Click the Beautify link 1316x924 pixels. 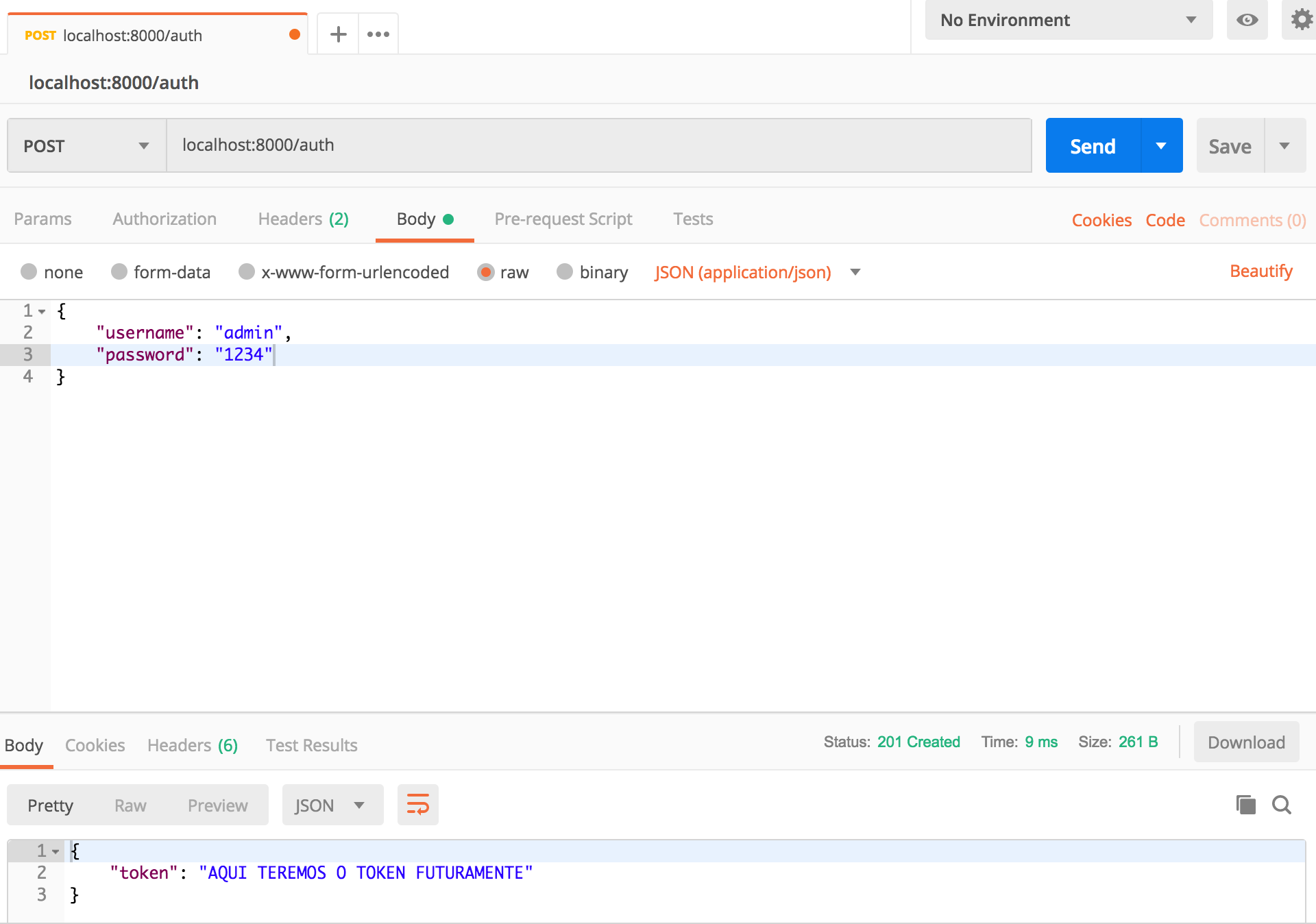pos(1260,271)
